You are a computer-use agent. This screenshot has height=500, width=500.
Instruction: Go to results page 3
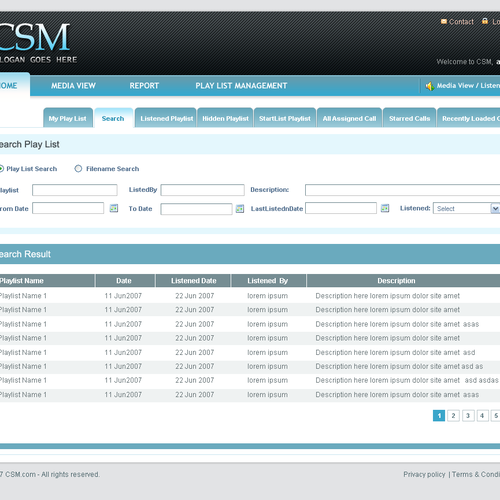468,416
